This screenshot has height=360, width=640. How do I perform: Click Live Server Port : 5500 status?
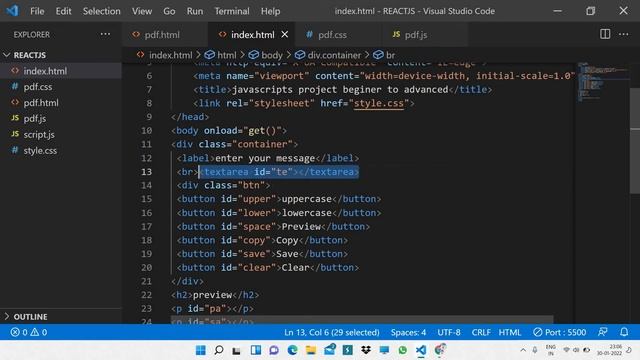coord(559,332)
